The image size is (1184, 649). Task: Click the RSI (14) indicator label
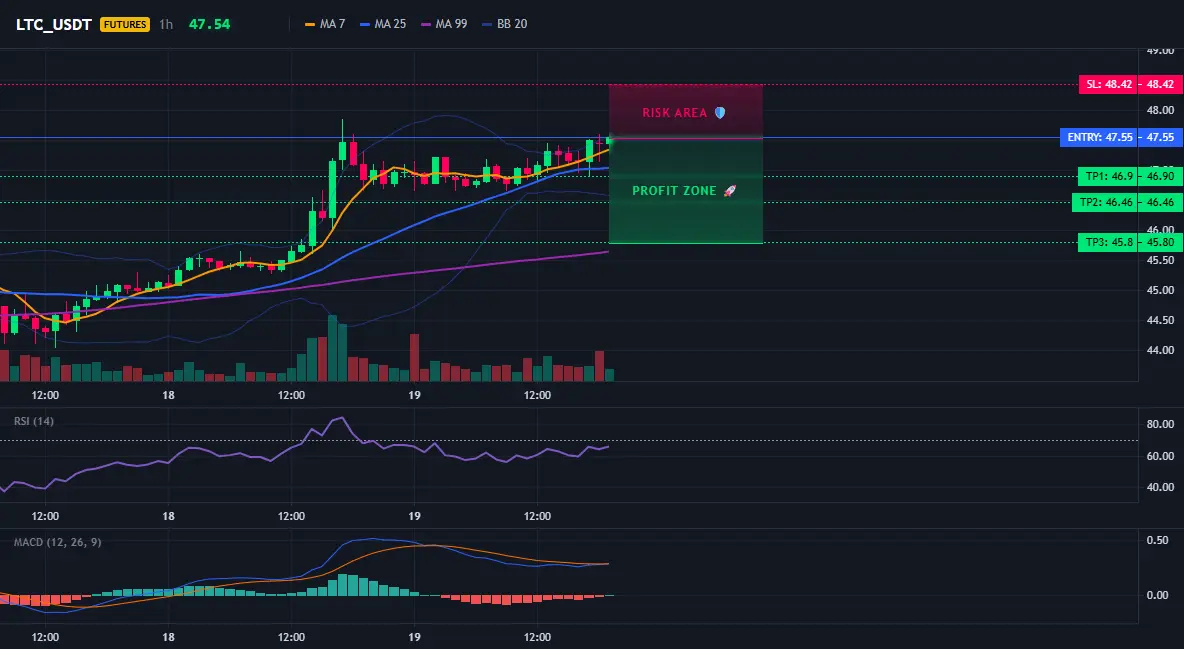click(34, 421)
